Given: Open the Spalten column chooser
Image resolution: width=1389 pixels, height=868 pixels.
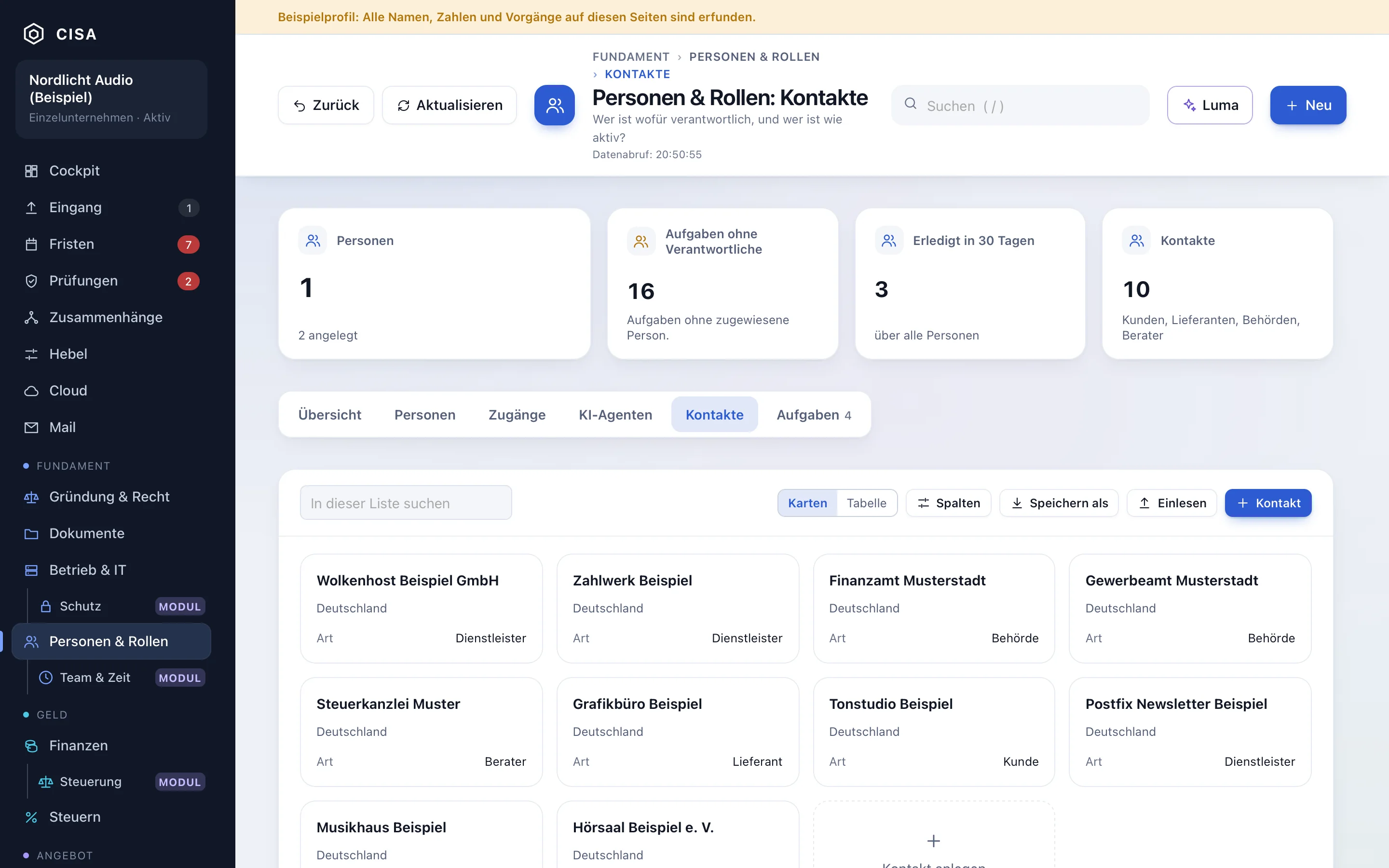Looking at the screenshot, I should click(x=948, y=503).
